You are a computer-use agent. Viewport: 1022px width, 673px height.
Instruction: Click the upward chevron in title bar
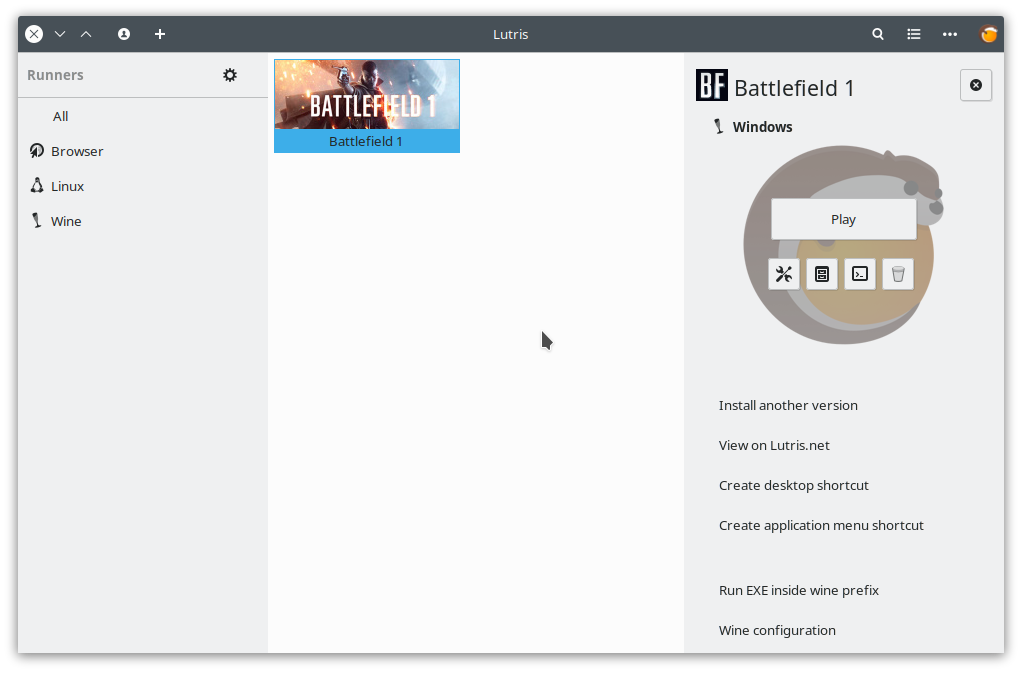click(86, 34)
